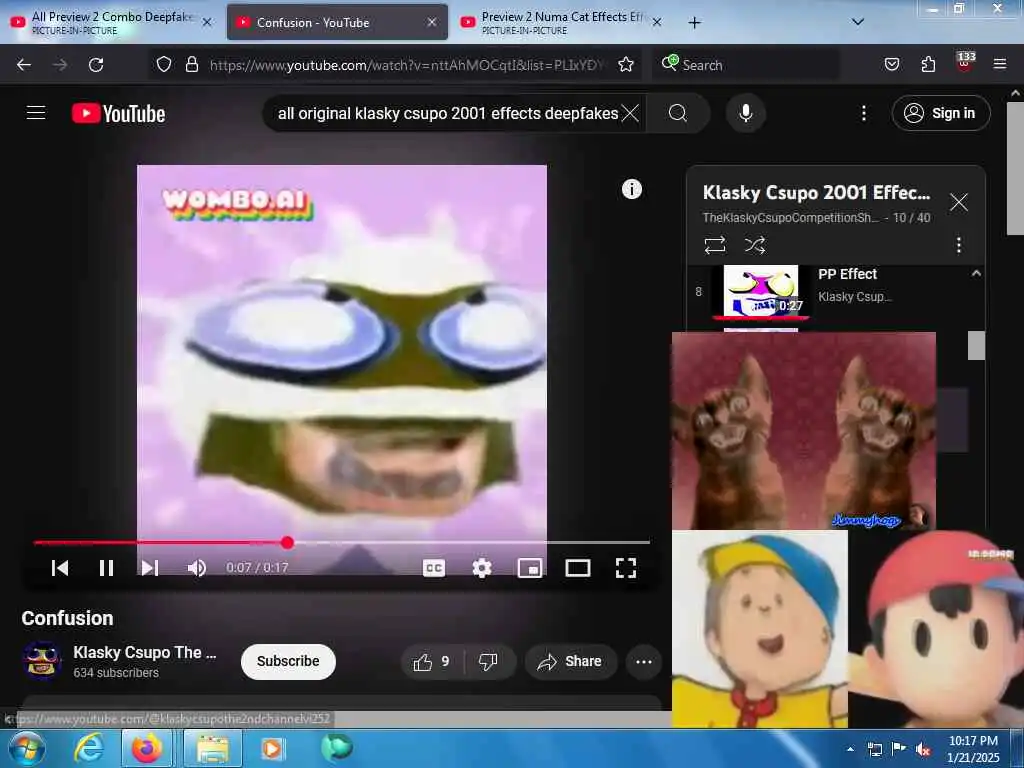
Task: Open Klasky Csupo The channel name link
Action: point(144,652)
